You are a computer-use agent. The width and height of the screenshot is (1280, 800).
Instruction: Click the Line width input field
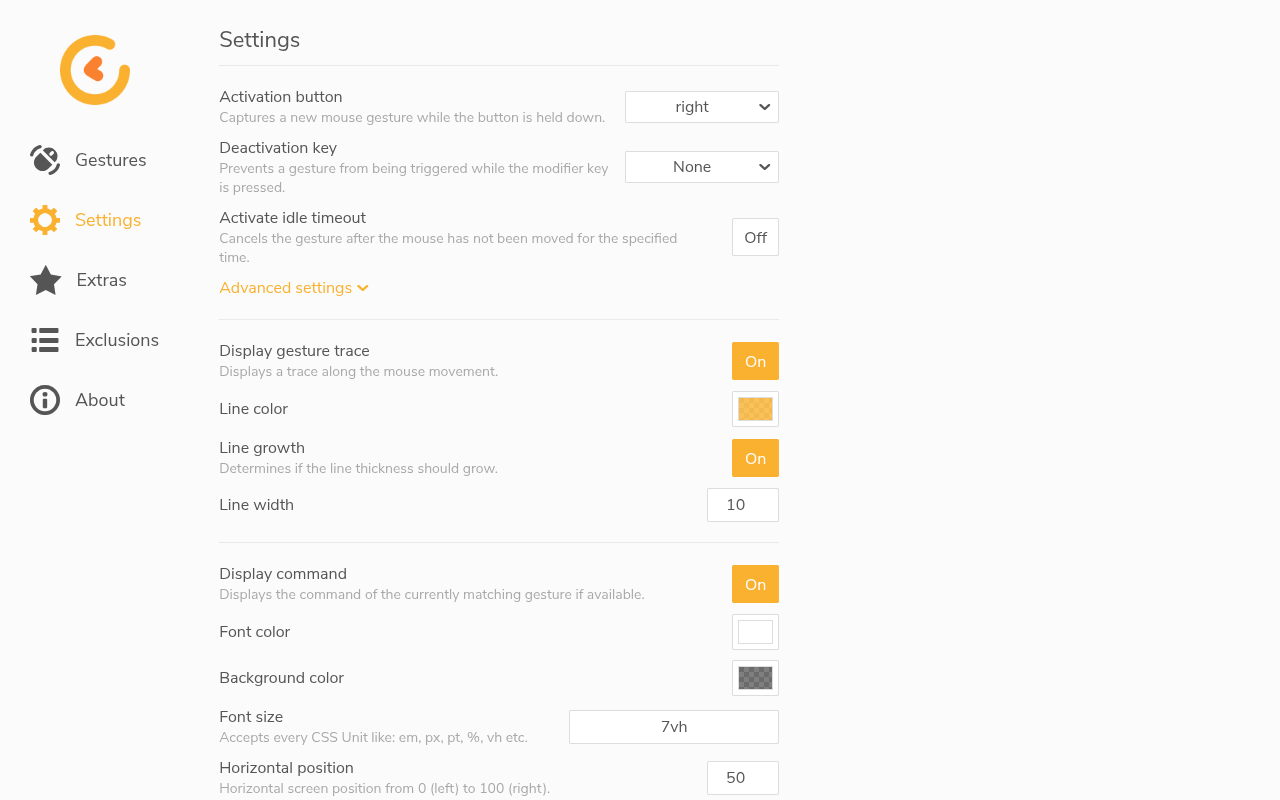click(x=743, y=505)
